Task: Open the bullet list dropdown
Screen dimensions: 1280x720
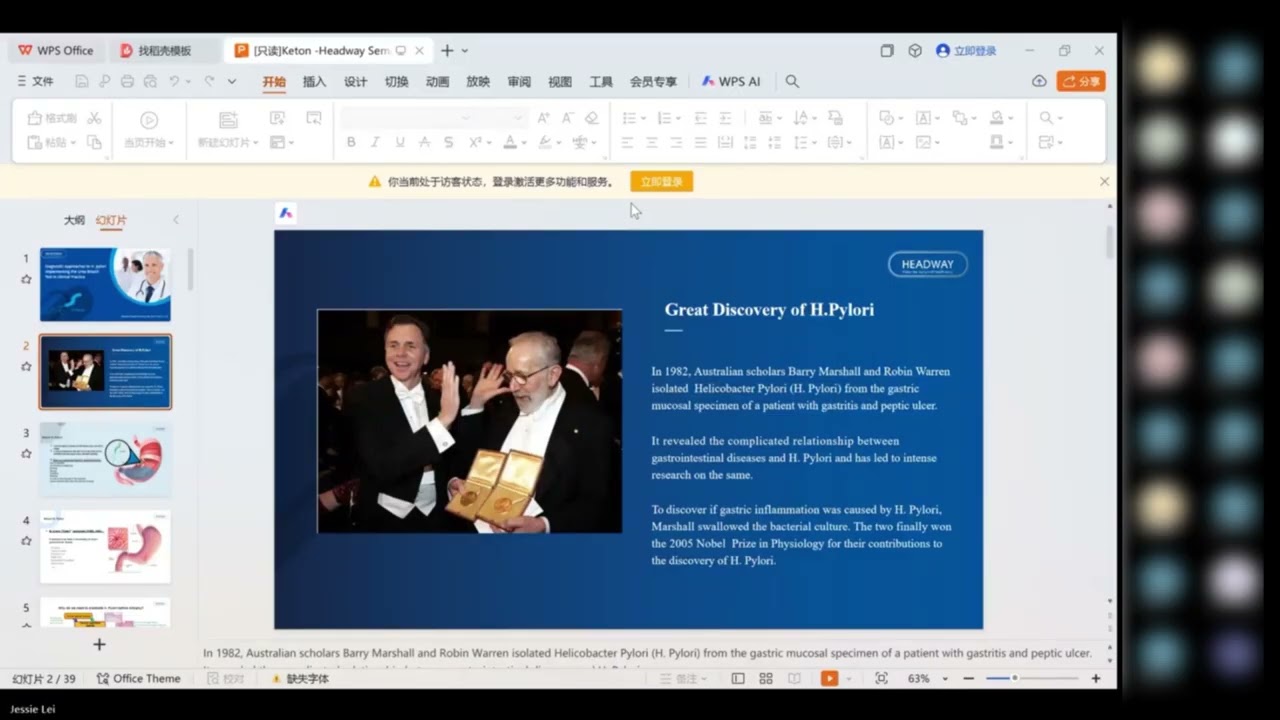Action: (641, 118)
